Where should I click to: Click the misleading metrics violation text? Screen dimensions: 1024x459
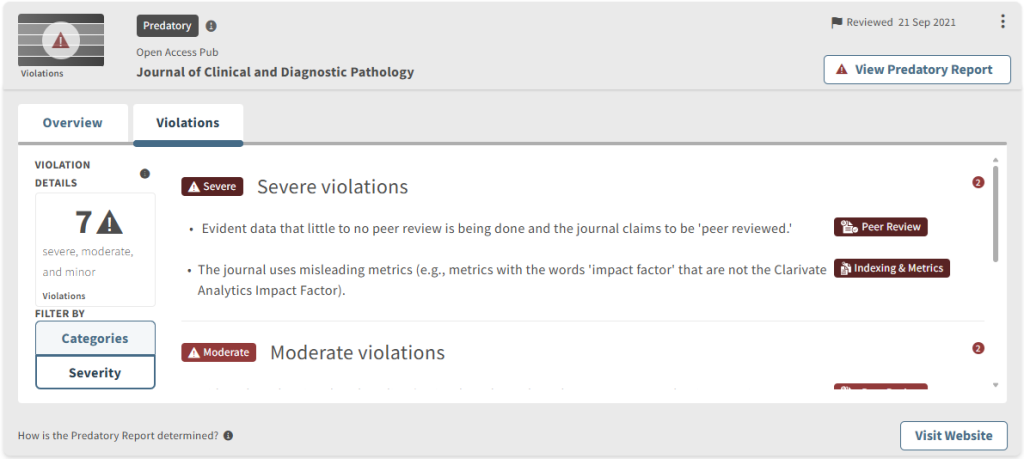[x=512, y=280]
